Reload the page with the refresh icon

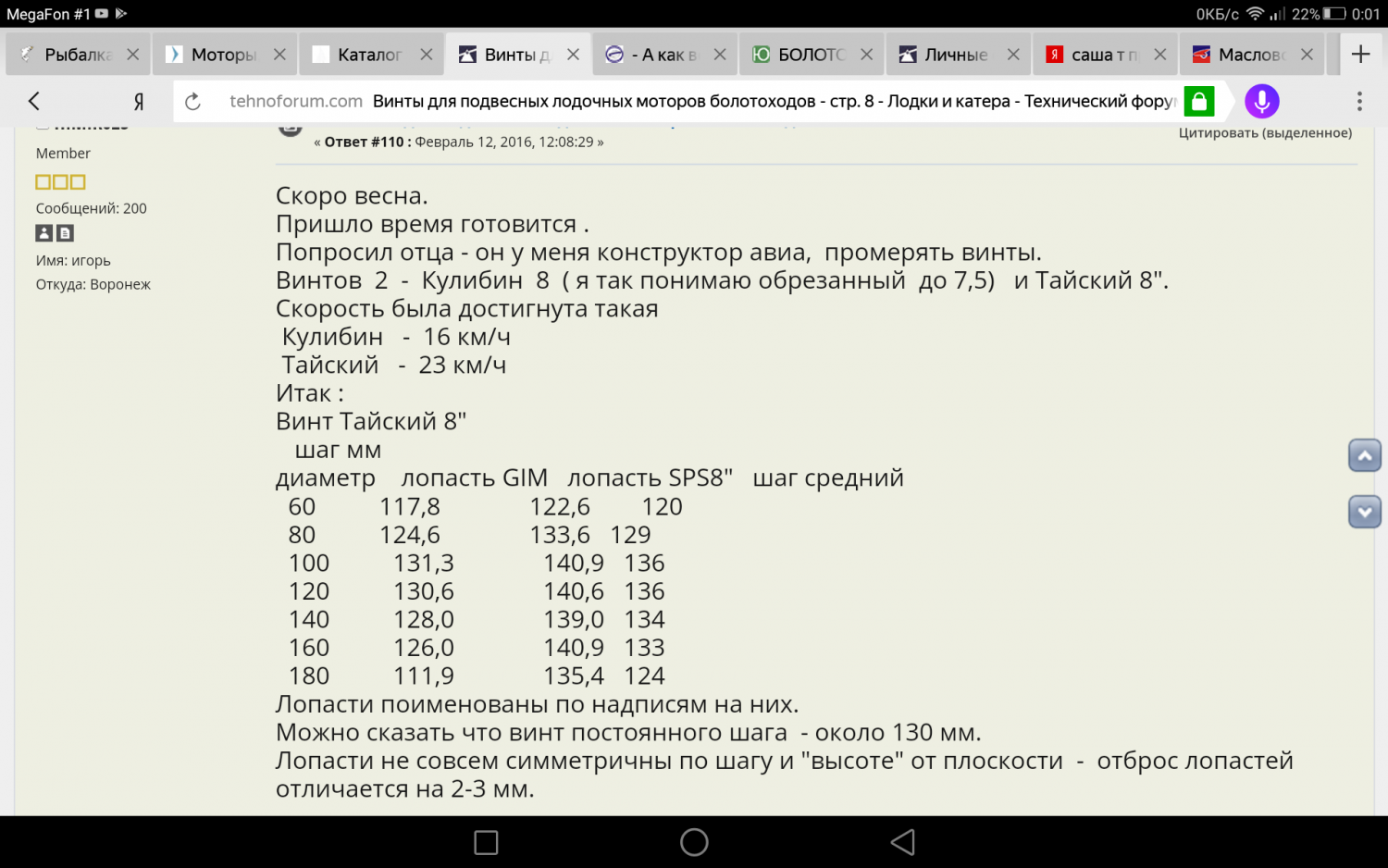[192, 102]
